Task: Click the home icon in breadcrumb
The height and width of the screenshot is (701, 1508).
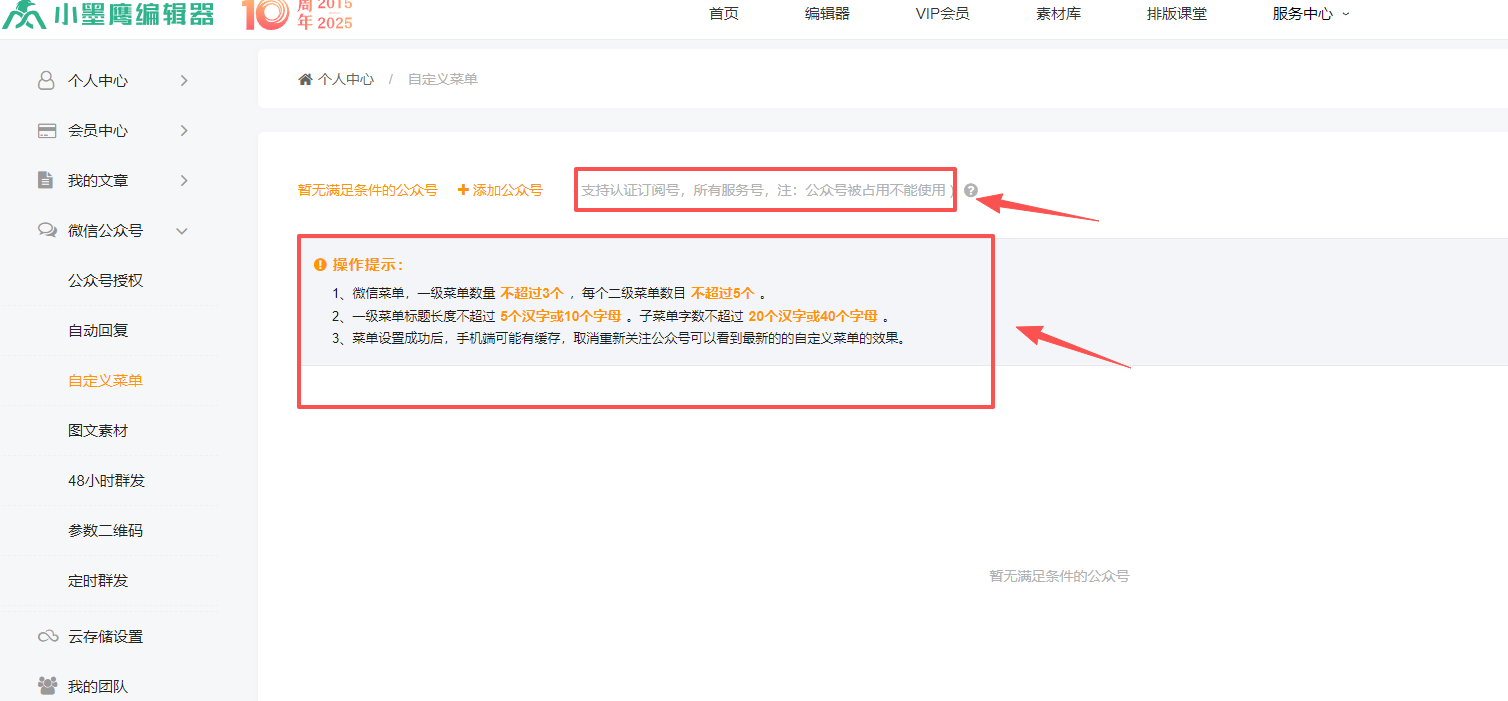Action: click(x=305, y=79)
